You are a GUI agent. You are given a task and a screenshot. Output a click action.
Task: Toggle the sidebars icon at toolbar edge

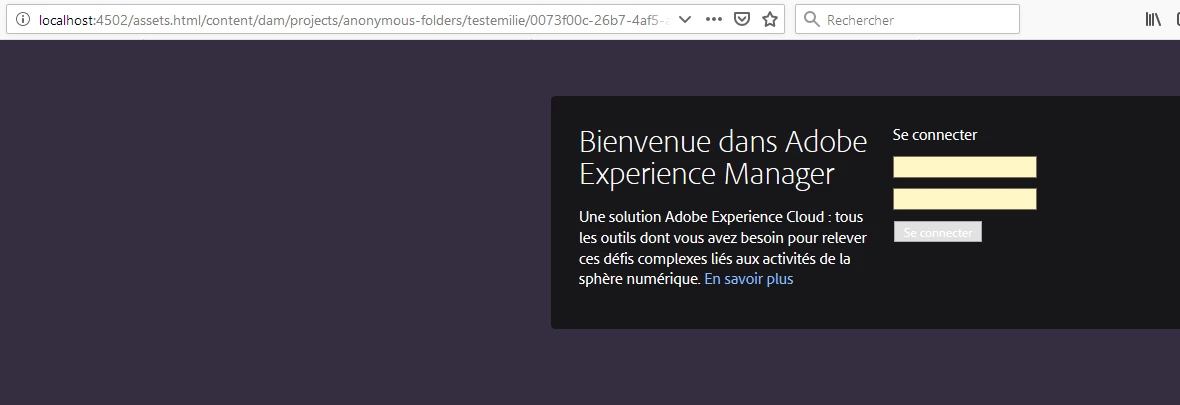(x=1177, y=20)
